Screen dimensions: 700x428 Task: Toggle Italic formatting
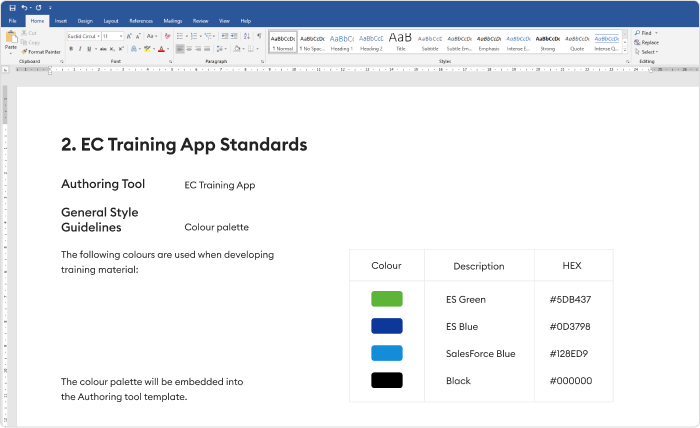point(80,49)
